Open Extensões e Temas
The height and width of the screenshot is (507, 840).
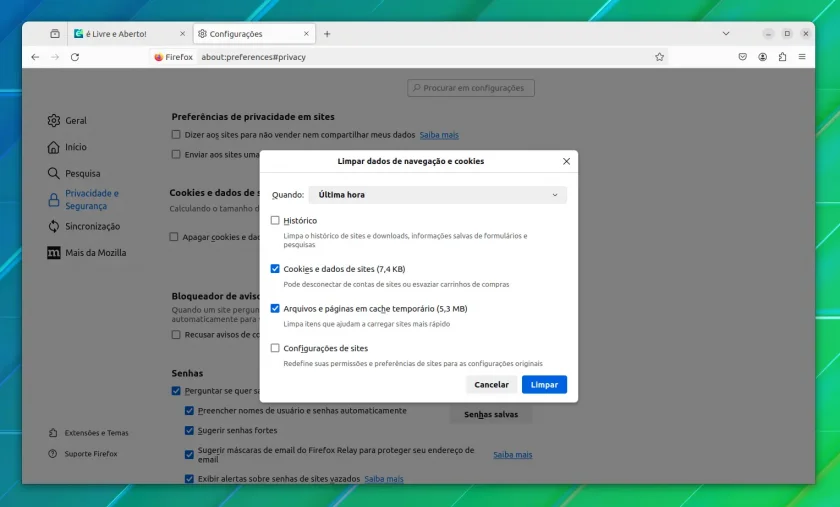tap(88, 433)
